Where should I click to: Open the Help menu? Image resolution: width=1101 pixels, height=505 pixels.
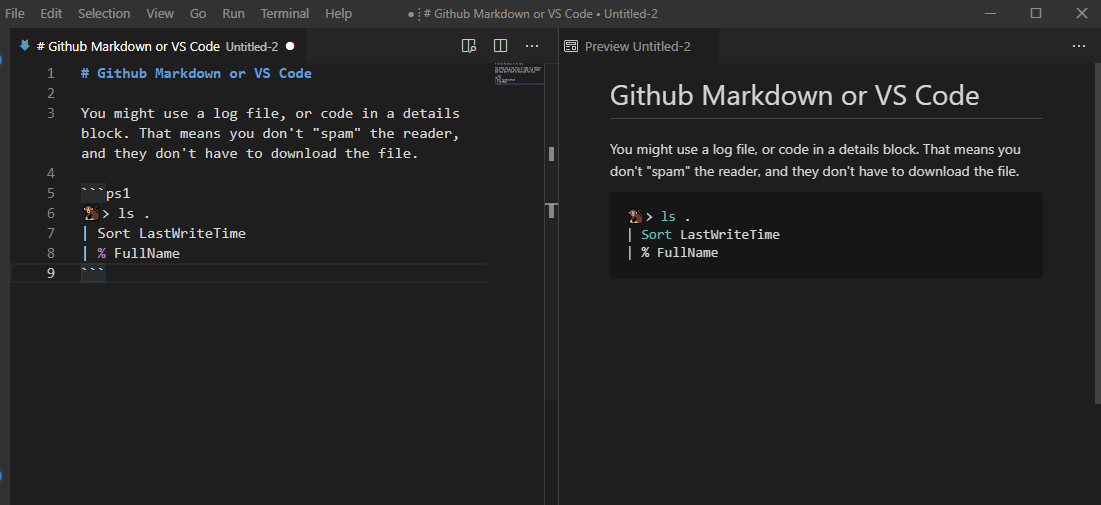(x=338, y=13)
